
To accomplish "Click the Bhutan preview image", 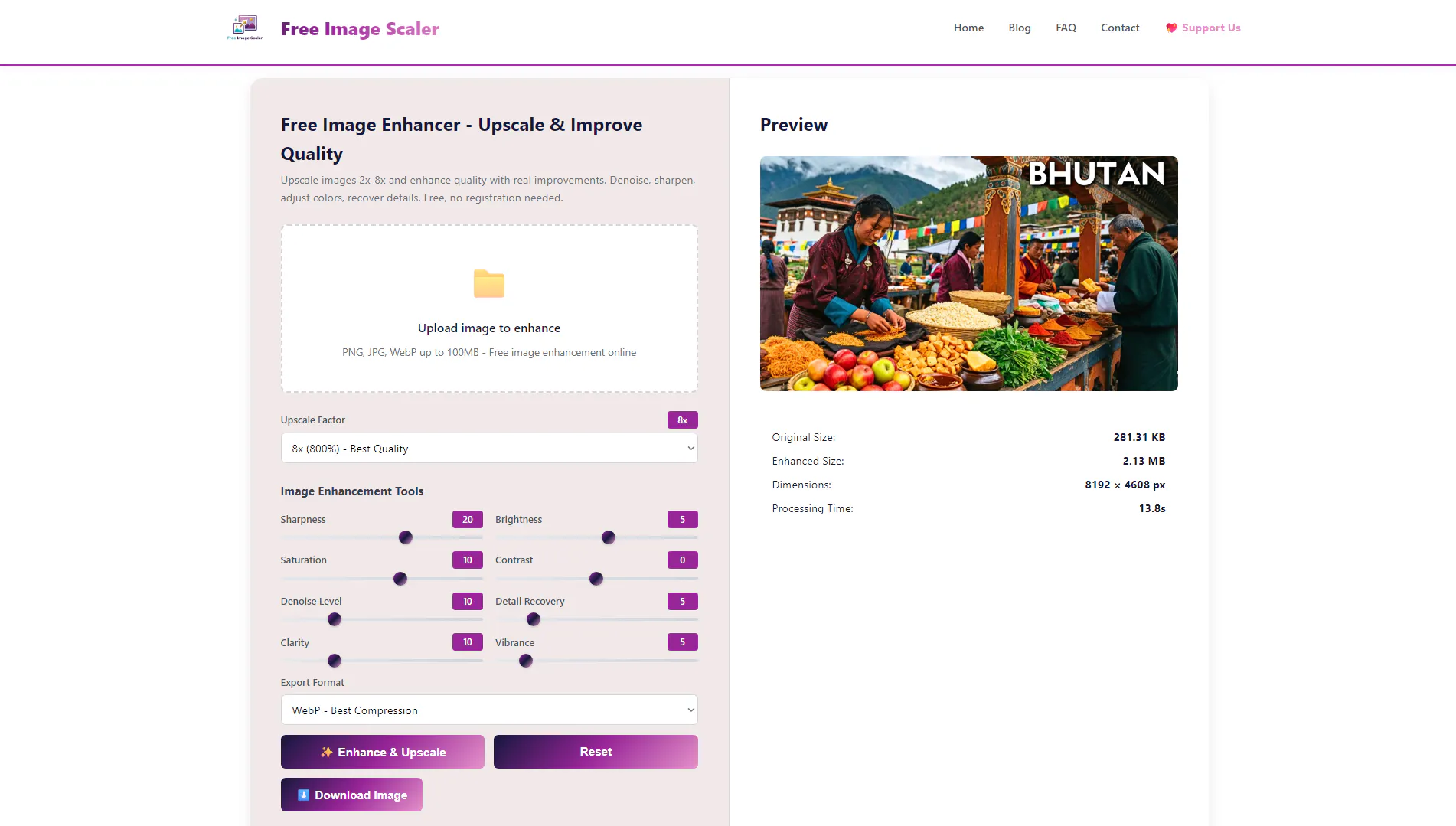I will point(968,273).
